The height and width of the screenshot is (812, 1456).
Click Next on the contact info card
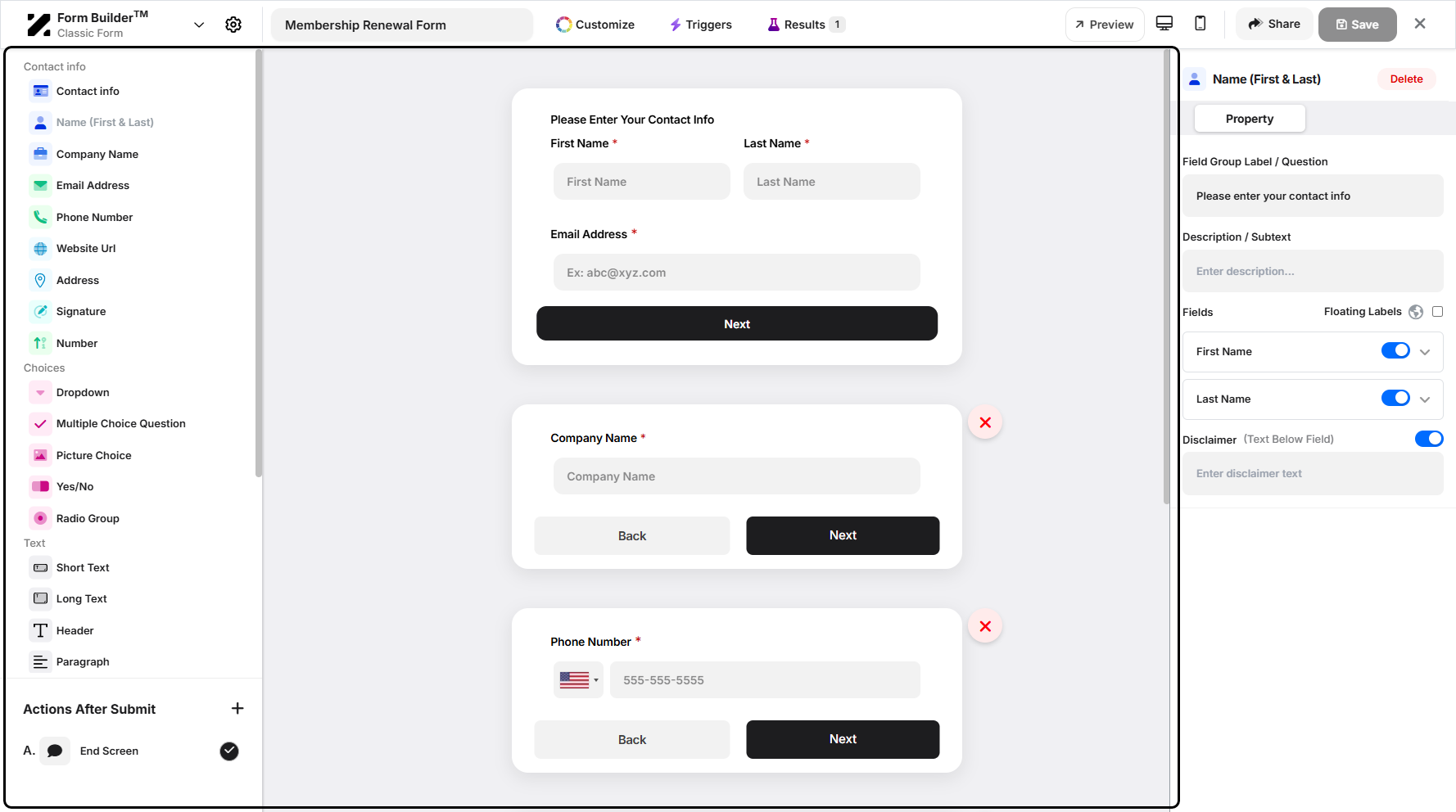(737, 323)
